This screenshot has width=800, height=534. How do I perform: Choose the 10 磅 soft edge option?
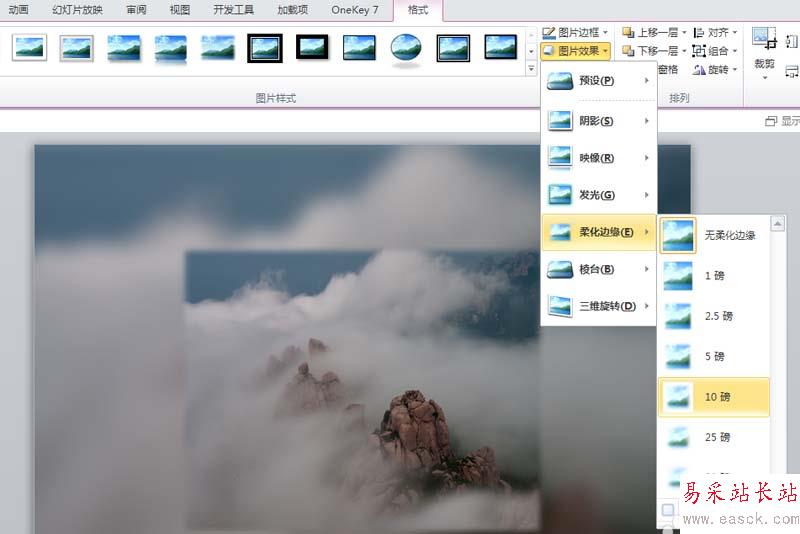point(714,397)
